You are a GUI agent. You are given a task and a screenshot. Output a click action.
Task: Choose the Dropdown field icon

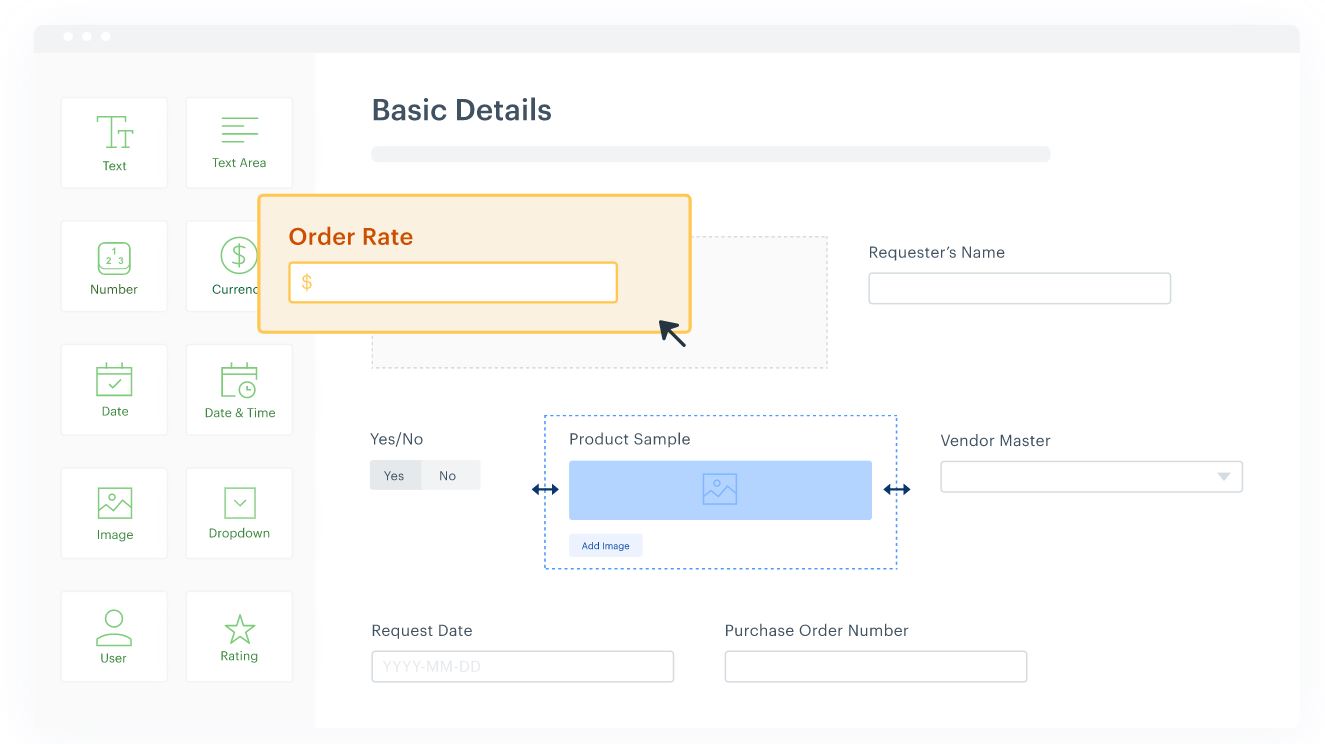[239, 512]
